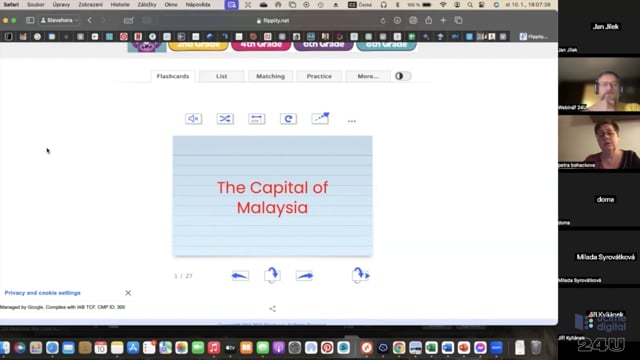Click the reset circular-arrow icon above card
The image size is (640, 360).
(288, 119)
